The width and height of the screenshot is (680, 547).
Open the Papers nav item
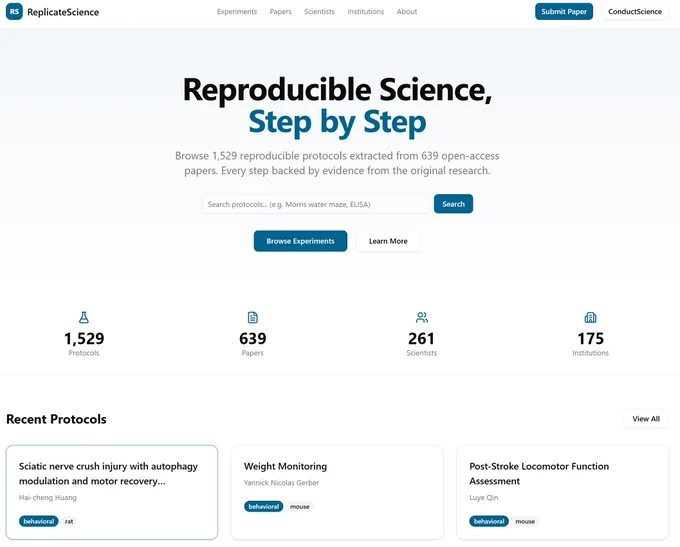coord(281,12)
